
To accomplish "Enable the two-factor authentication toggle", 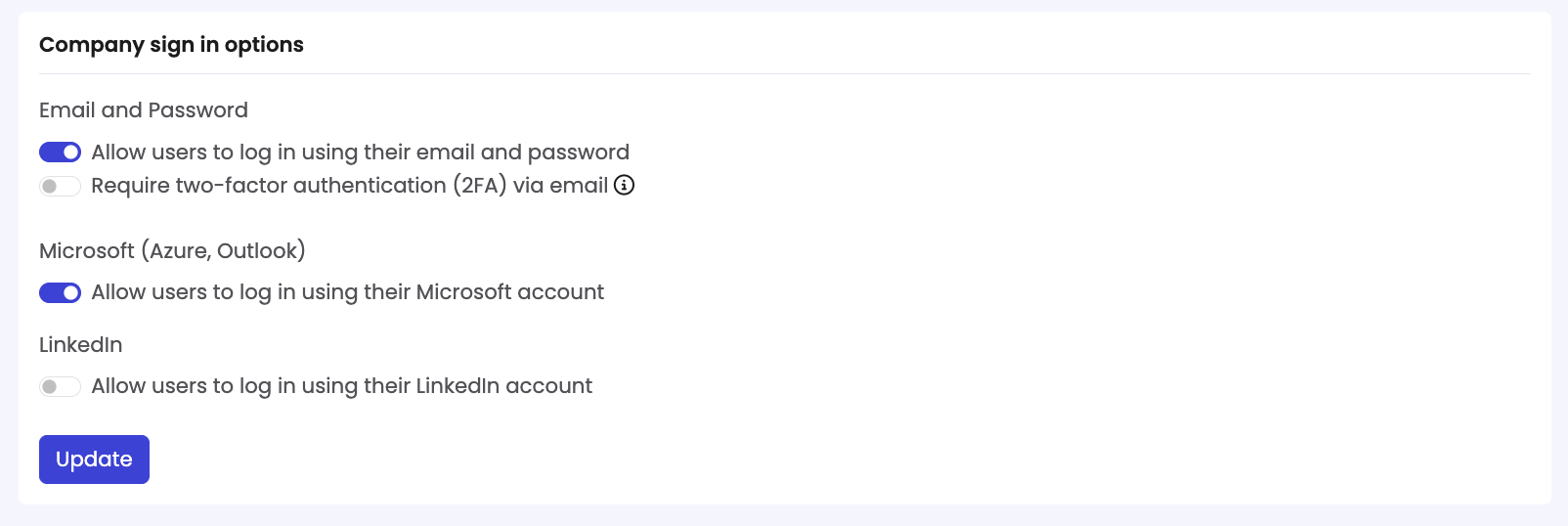I will click(60, 186).
